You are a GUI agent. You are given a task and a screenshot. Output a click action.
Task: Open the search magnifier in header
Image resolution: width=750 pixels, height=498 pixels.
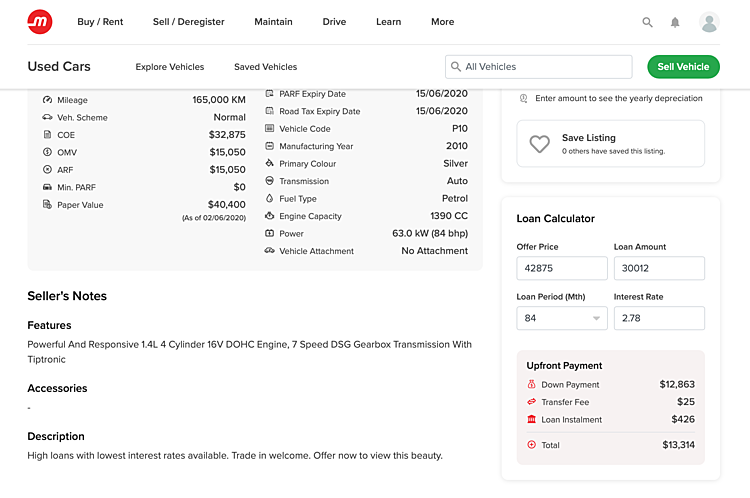pos(647,22)
